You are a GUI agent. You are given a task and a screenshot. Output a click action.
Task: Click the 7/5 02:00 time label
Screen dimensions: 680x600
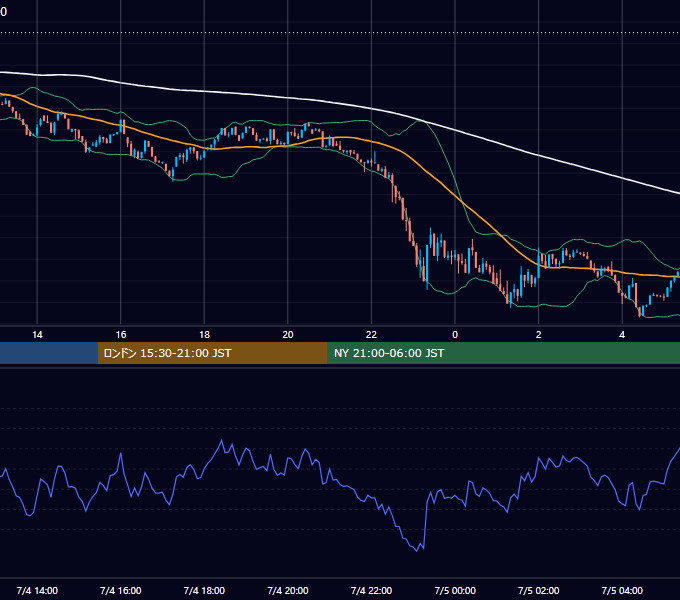(x=538, y=590)
